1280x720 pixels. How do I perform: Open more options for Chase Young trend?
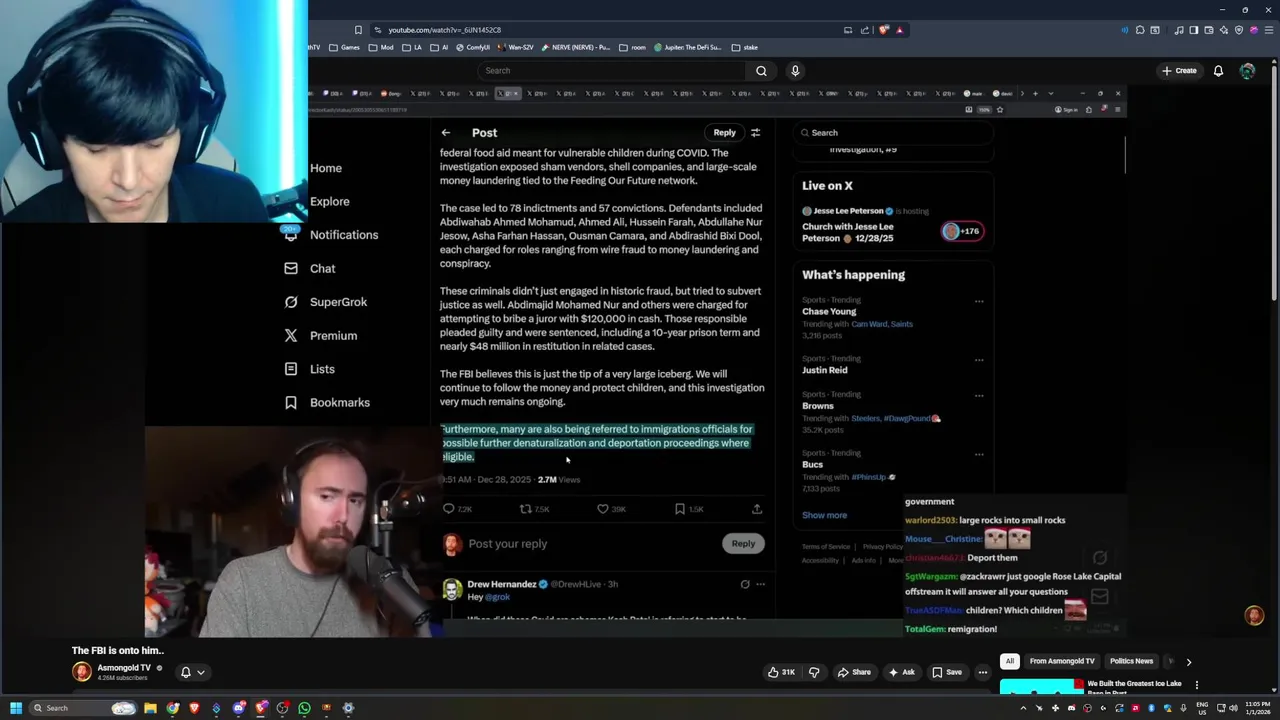click(x=979, y=301)
